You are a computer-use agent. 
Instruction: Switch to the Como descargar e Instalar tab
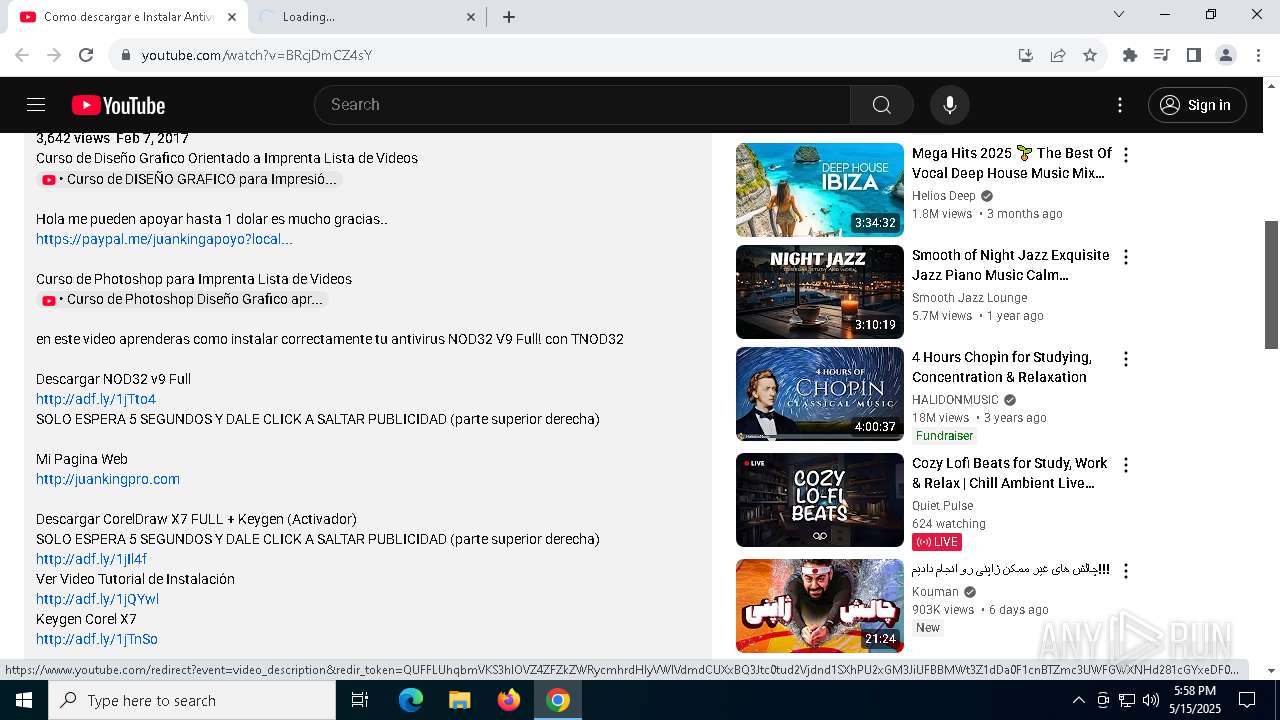pyautogui.click(x=128, y=17)
